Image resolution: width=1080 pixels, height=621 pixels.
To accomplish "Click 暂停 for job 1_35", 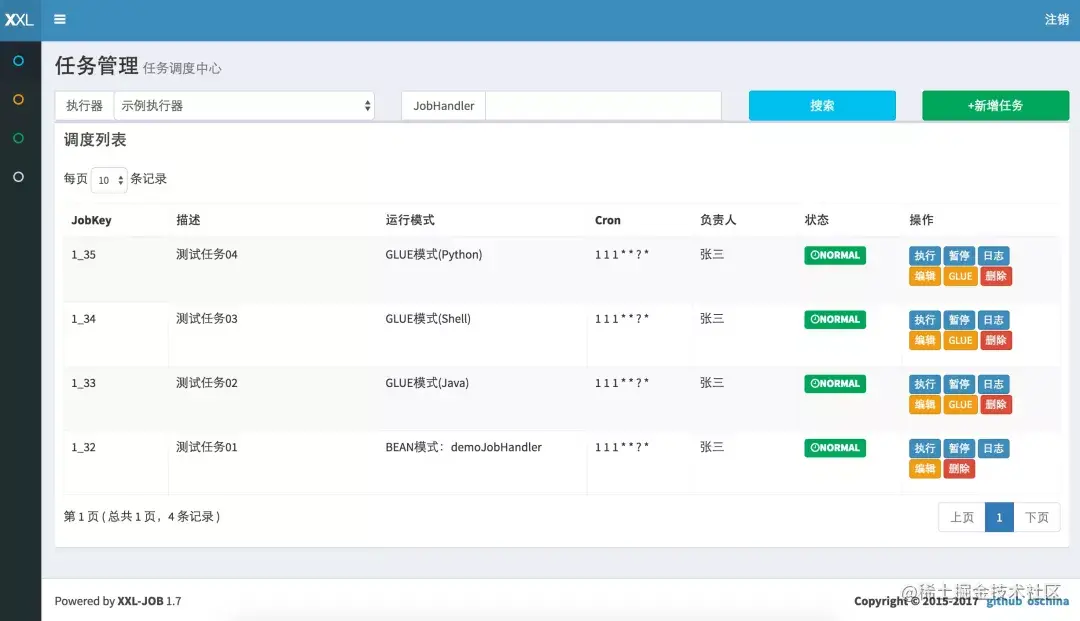I will click(x=959, y=255).
